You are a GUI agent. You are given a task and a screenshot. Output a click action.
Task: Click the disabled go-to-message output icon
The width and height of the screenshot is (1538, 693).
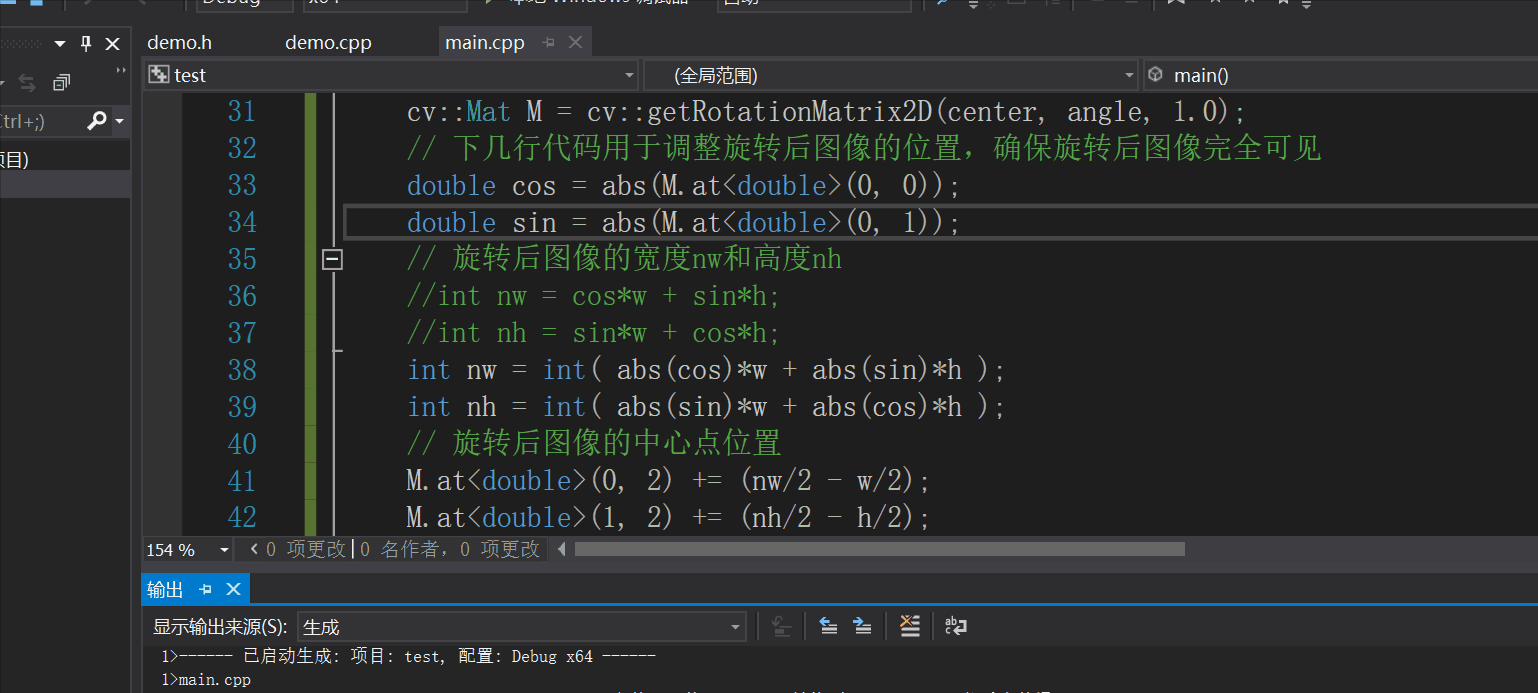782,626
